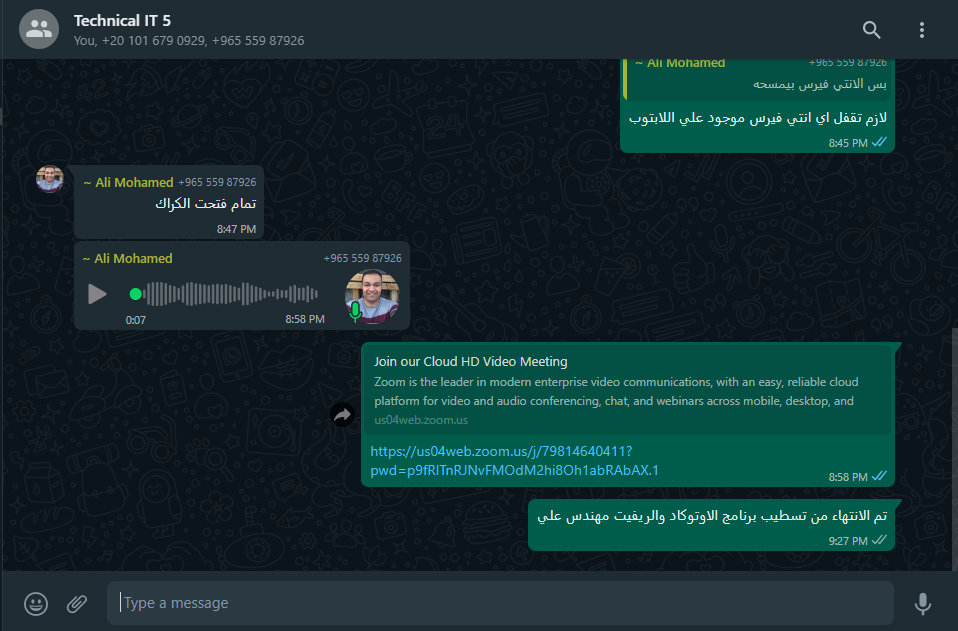Click the paperclip attach icon
Image resolution: width=958 pixels, height=631 pixels.
(x=77, y=604)
